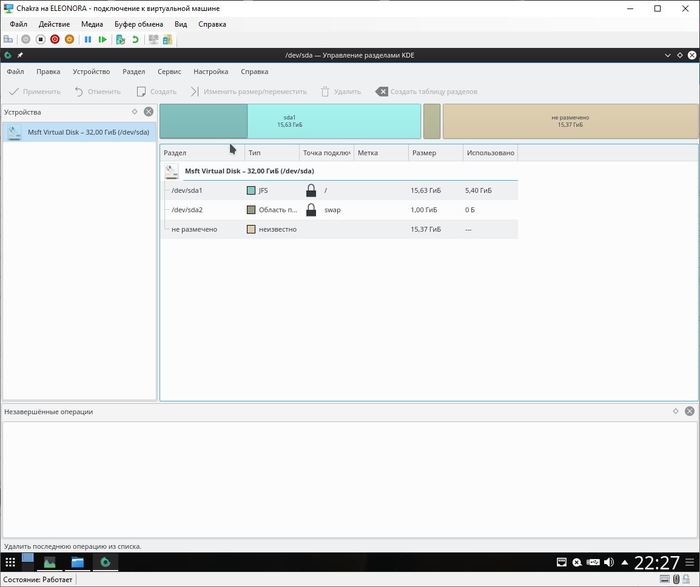
Task: Click the JFS color square for /dev/sda1
Action: click(251, 190)
